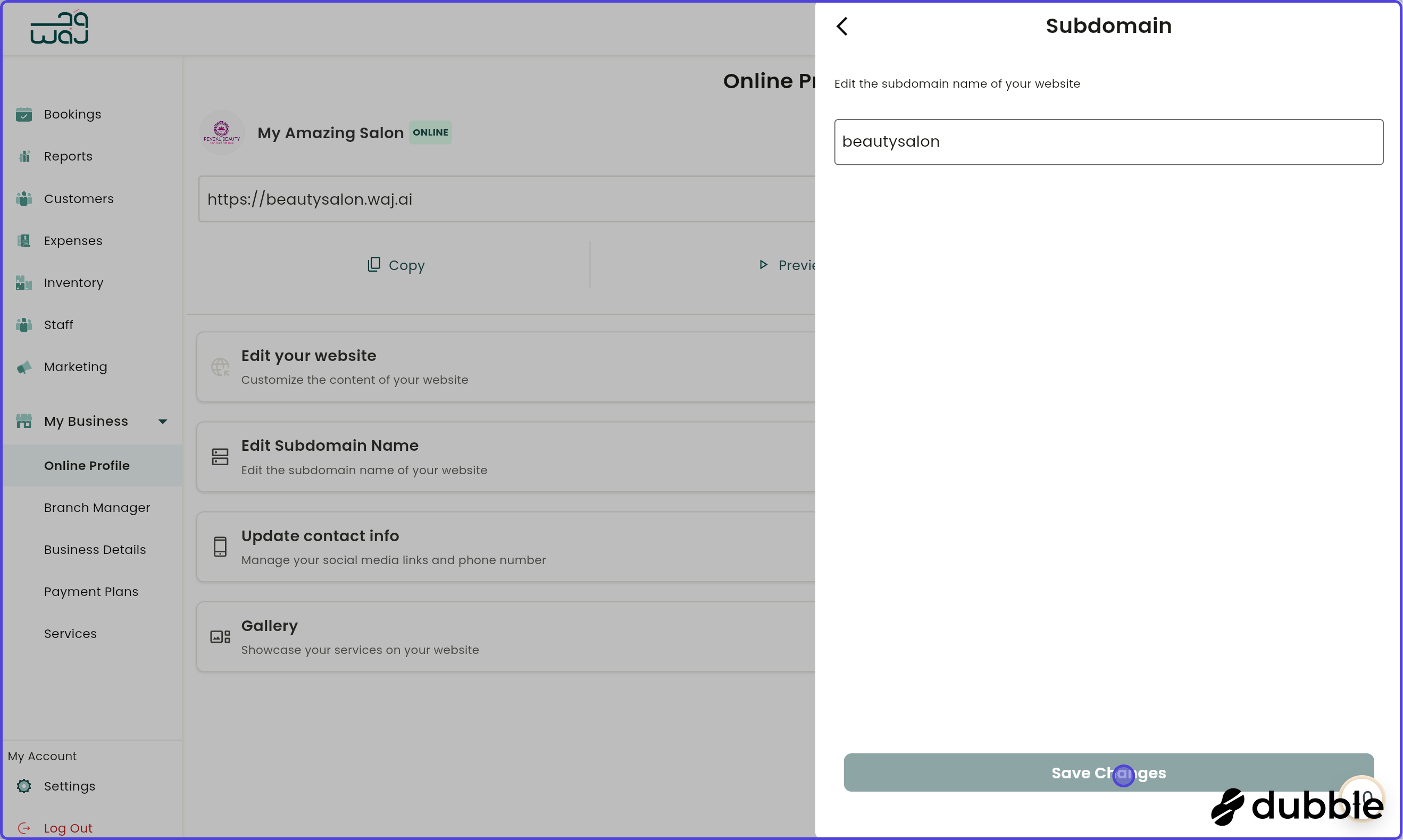Save the subdomain changes
This screenshot has width=1403, height=840.
(1108, 772)
